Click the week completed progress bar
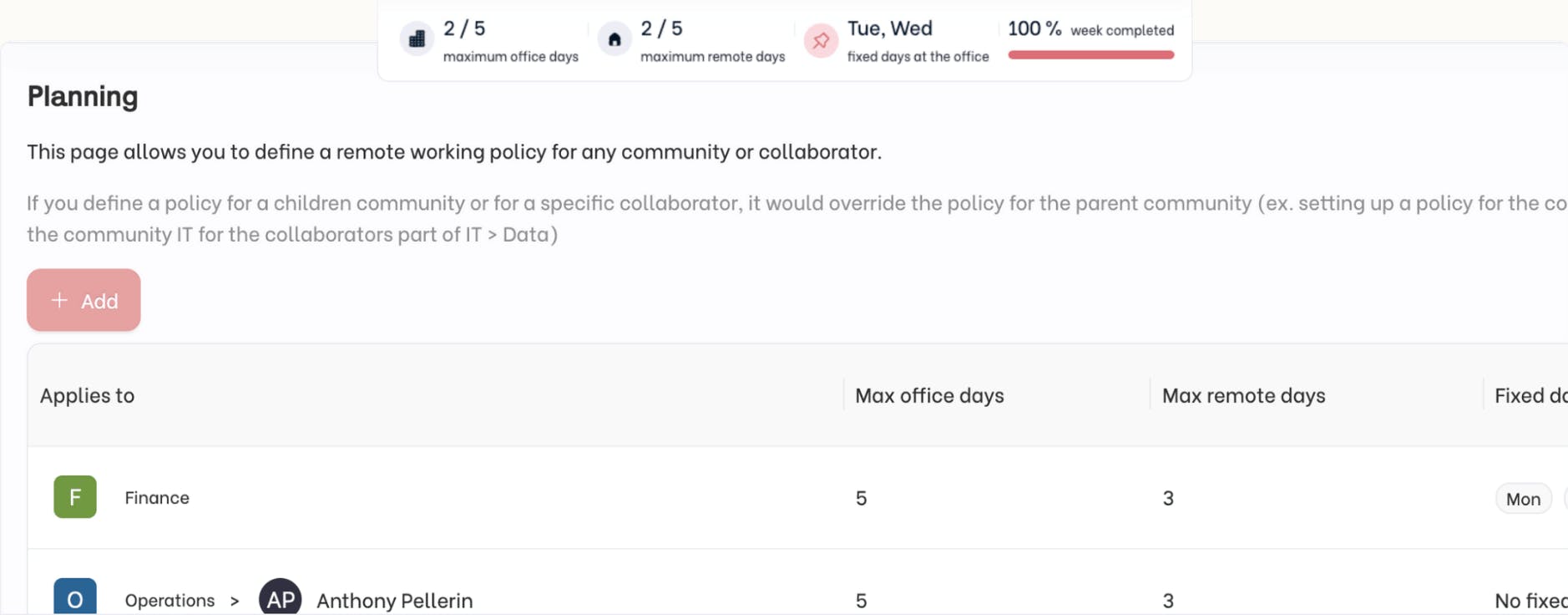Screen dimensions: 1568x615 pos(1090,55)
